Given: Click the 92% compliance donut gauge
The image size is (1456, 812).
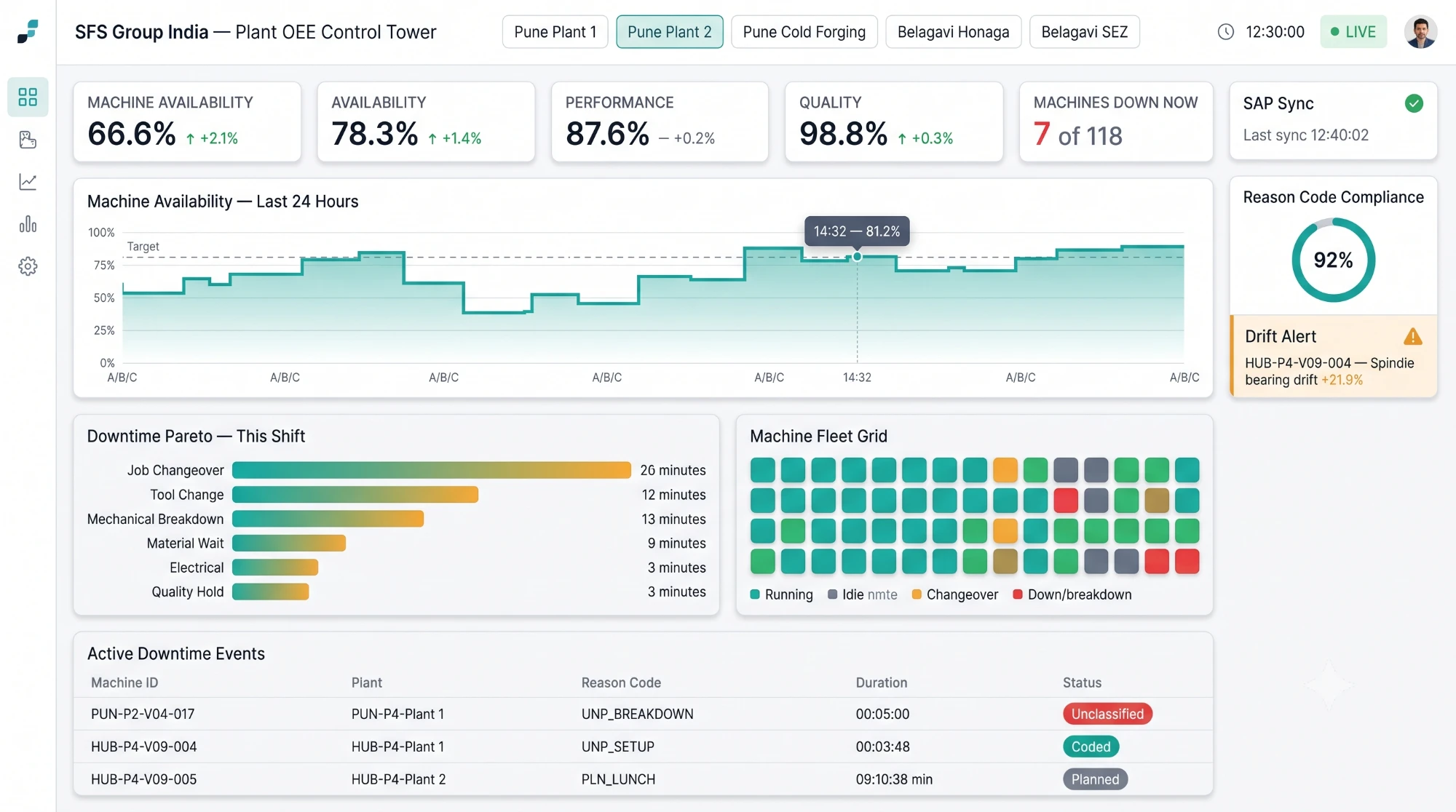Looking at the screenshot, I should 1333,260.
